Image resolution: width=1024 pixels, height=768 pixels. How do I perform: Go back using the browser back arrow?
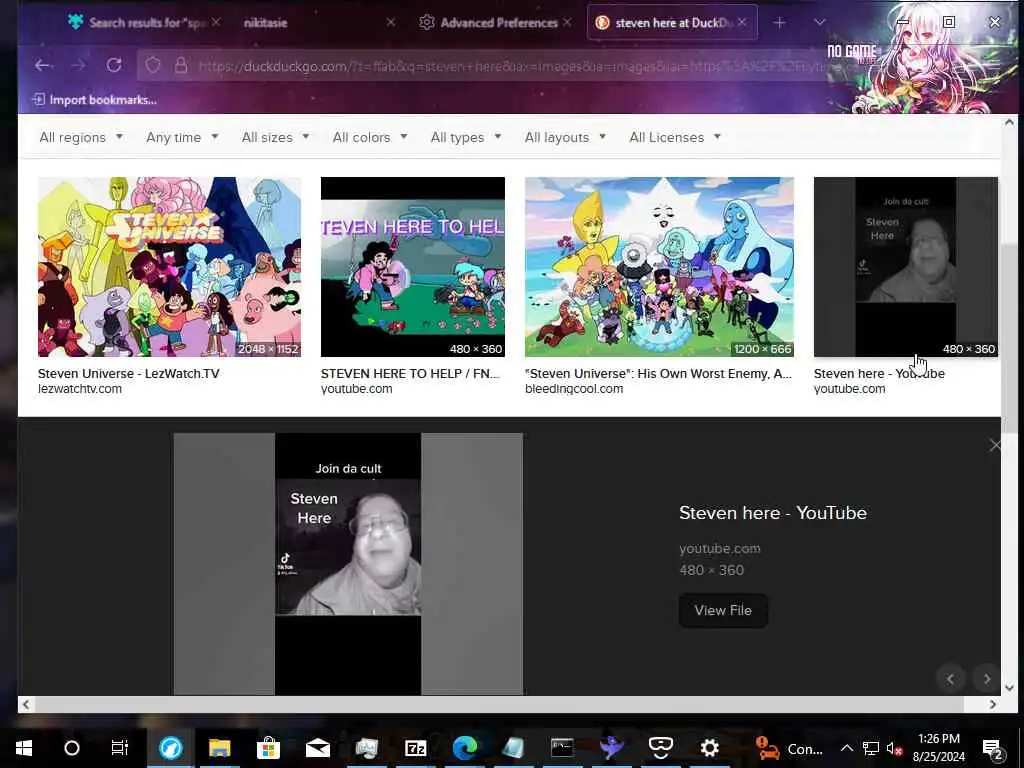[42, 65]
